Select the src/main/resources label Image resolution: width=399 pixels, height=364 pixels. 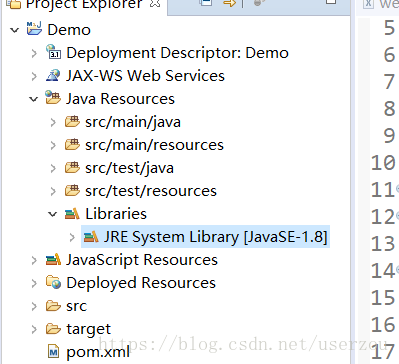155,145
